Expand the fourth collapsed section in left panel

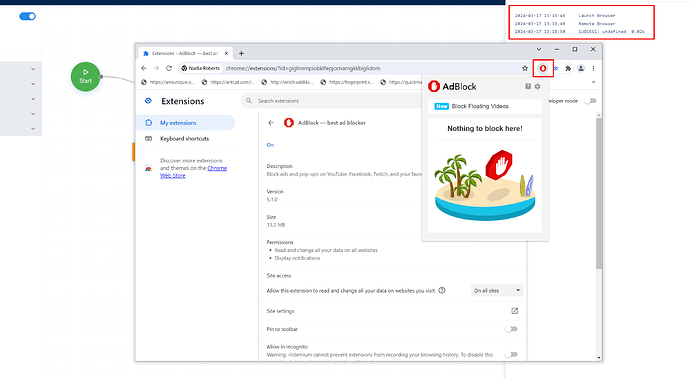coord(33,114)
